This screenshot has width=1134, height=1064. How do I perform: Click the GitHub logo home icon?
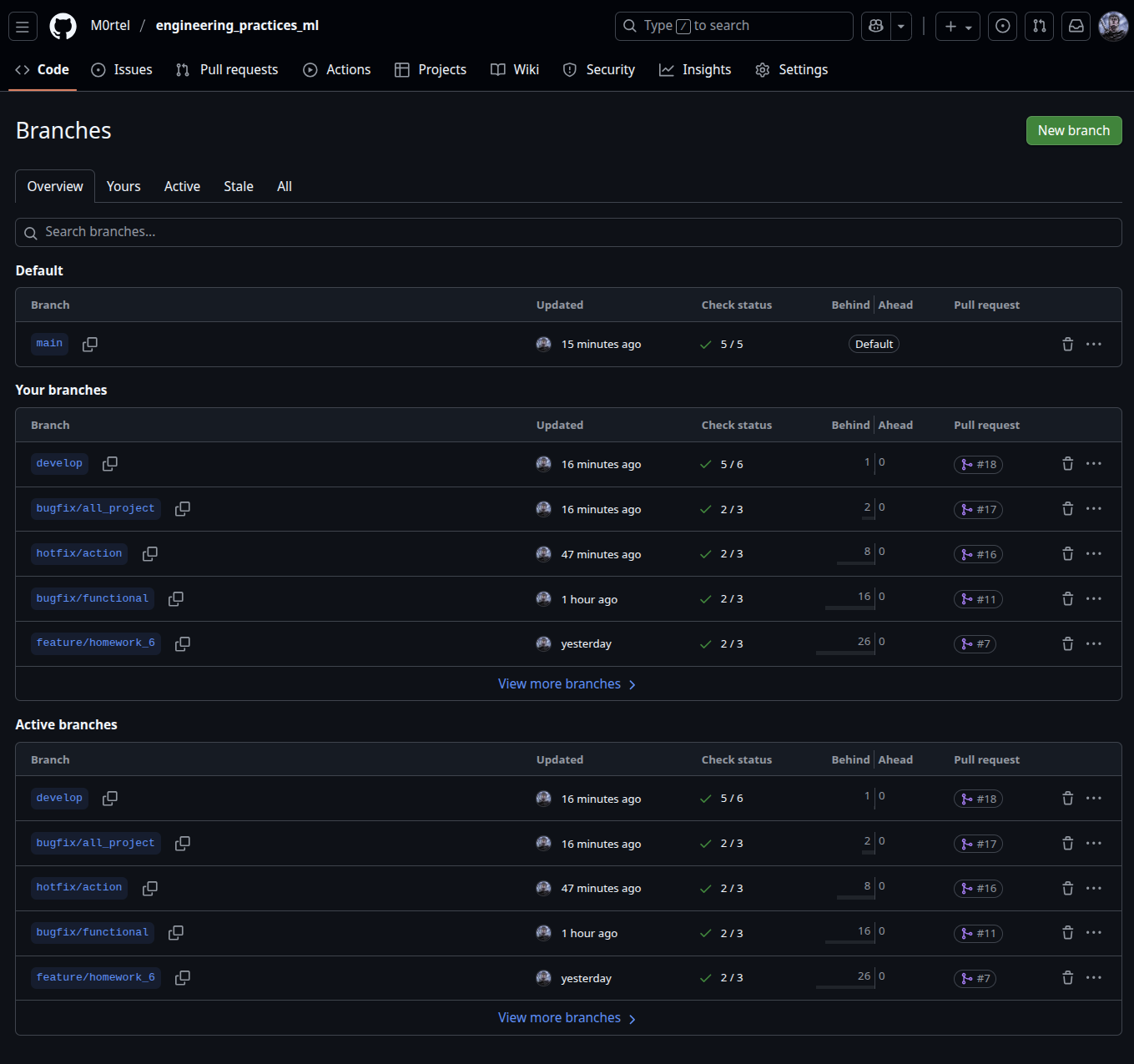pos(63,27)
